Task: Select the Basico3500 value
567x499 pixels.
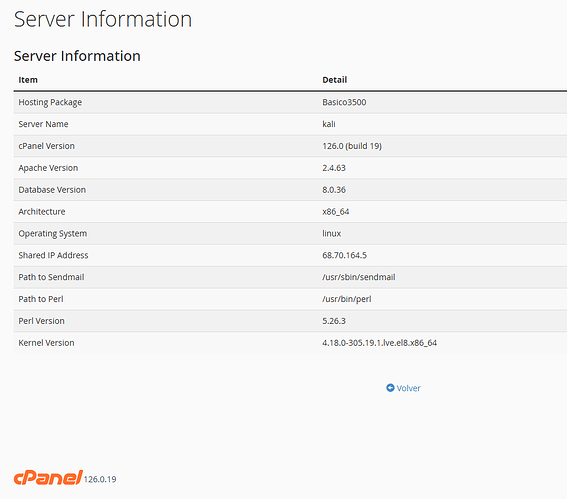Action: [x=344, y=102]
